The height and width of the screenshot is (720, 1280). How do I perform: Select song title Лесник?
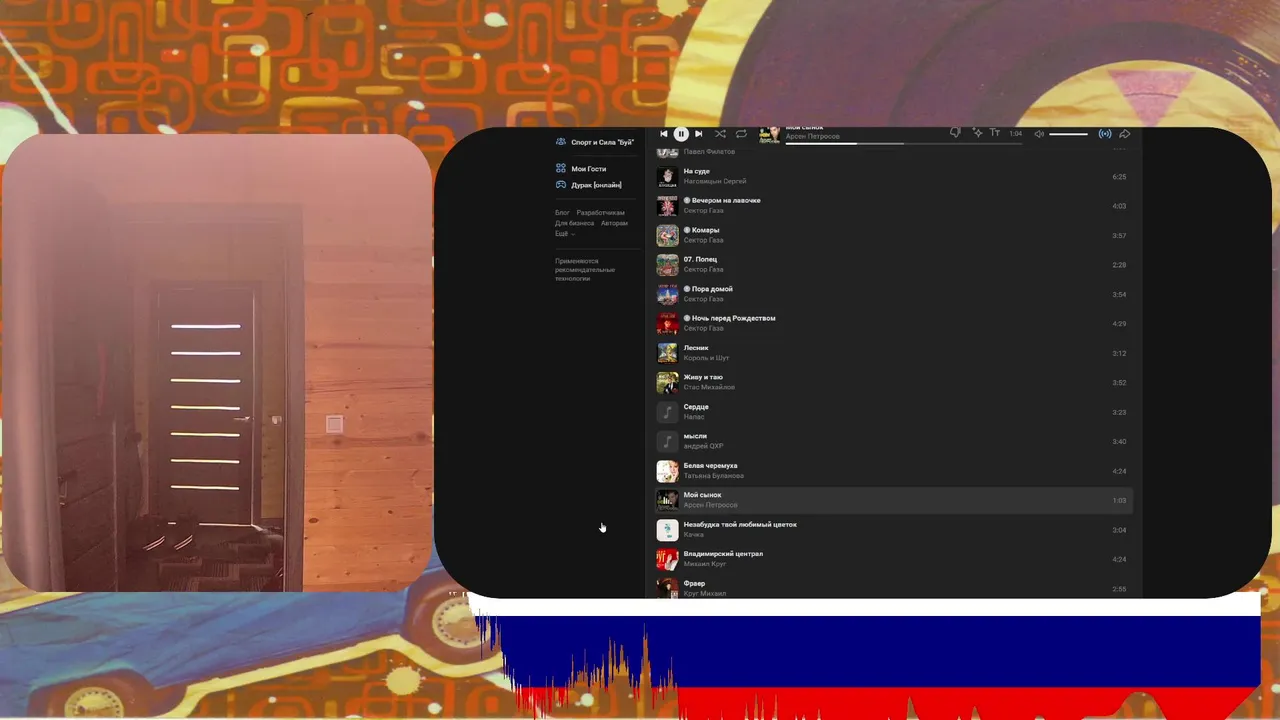point(696,348)
